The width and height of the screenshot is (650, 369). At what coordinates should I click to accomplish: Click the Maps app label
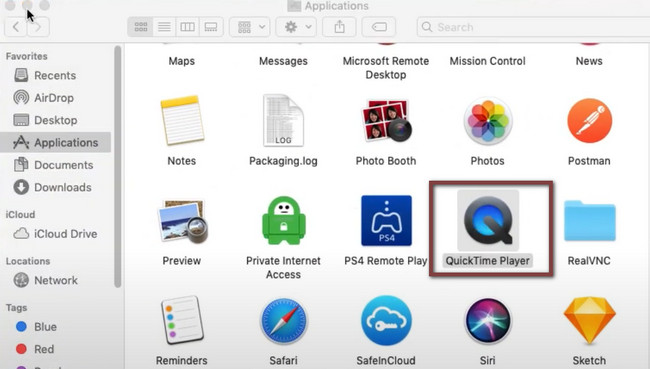(x=182, y=61)
